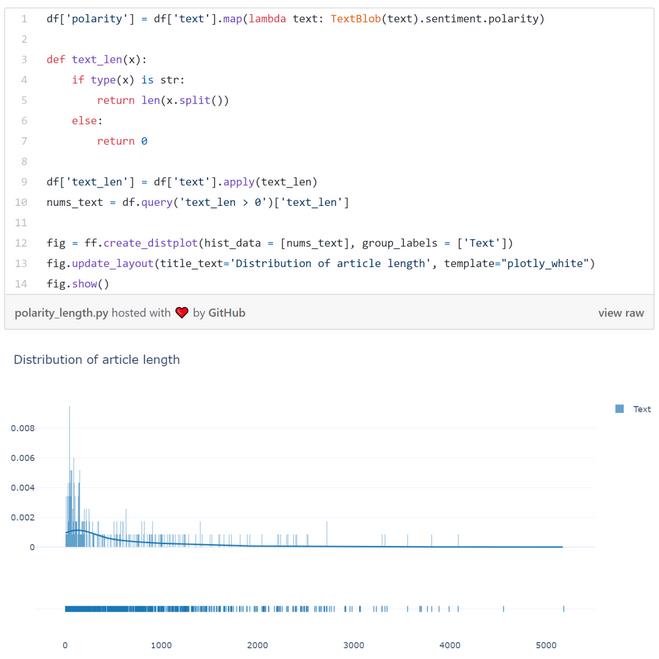This screenshot has height=659, width=659.
Task: Click the "Distribution of article length" chart title
Action: click(x=97, y=359)
